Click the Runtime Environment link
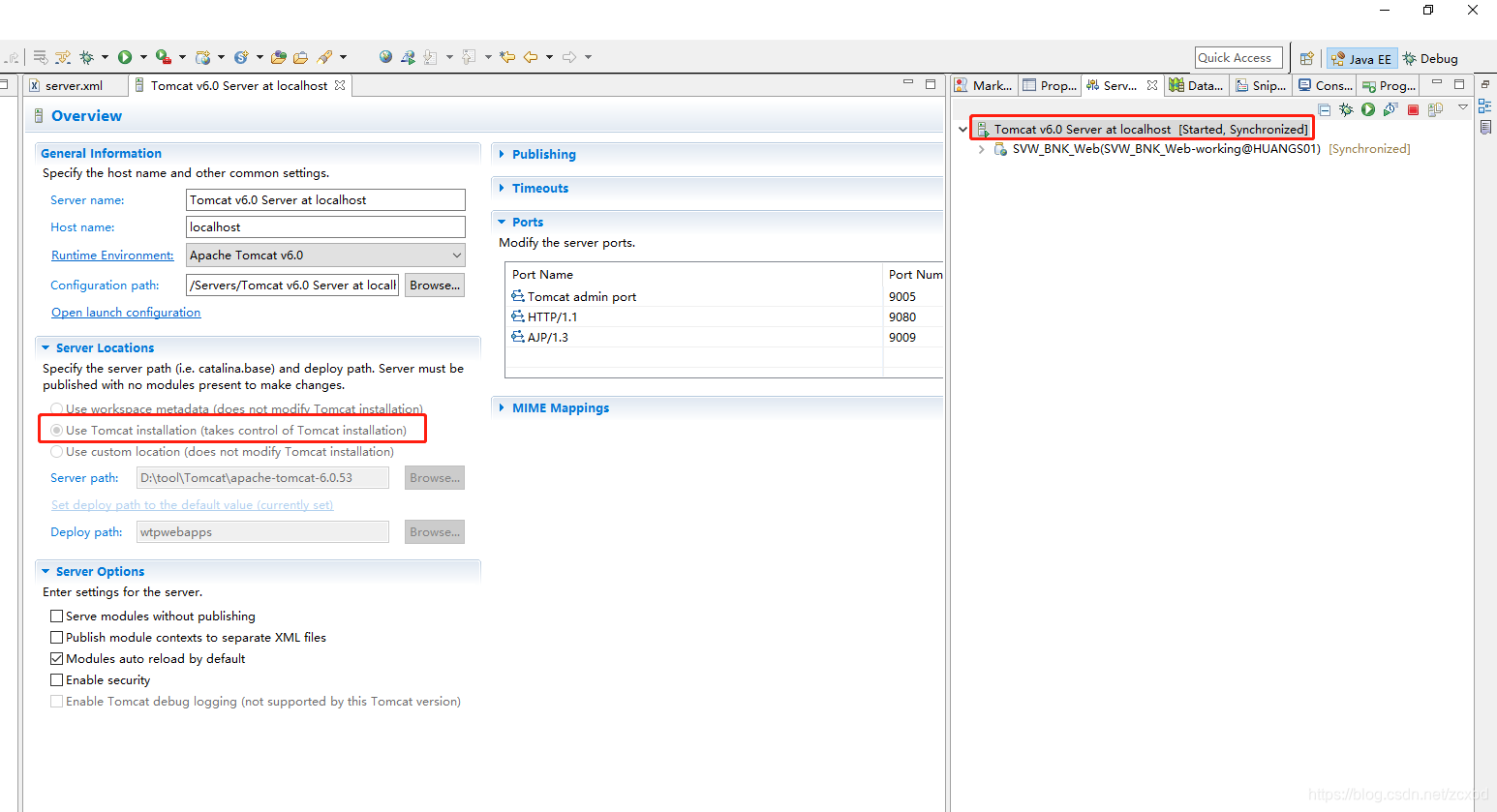1497x812 pixels. [112, 256]
